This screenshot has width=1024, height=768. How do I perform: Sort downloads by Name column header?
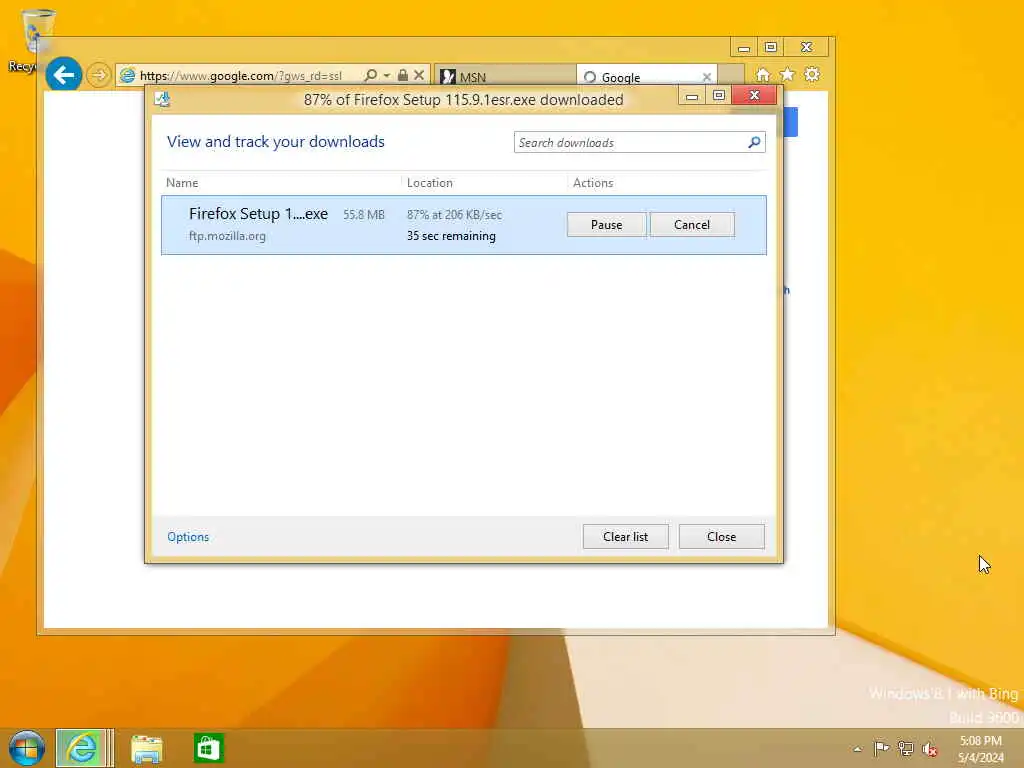click(x=182, y=183)
